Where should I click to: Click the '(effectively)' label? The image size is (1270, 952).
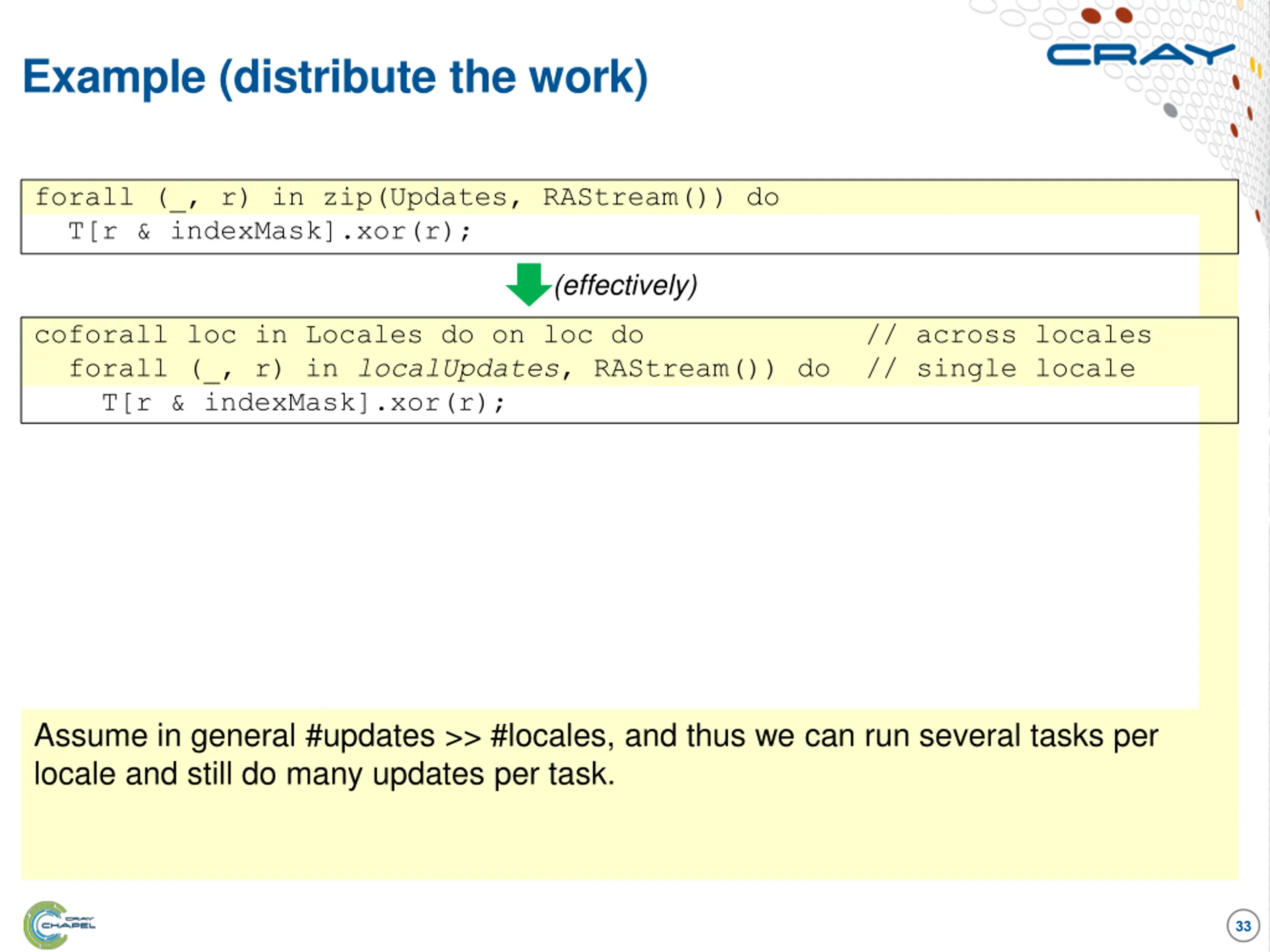click(x=625, y=285)
